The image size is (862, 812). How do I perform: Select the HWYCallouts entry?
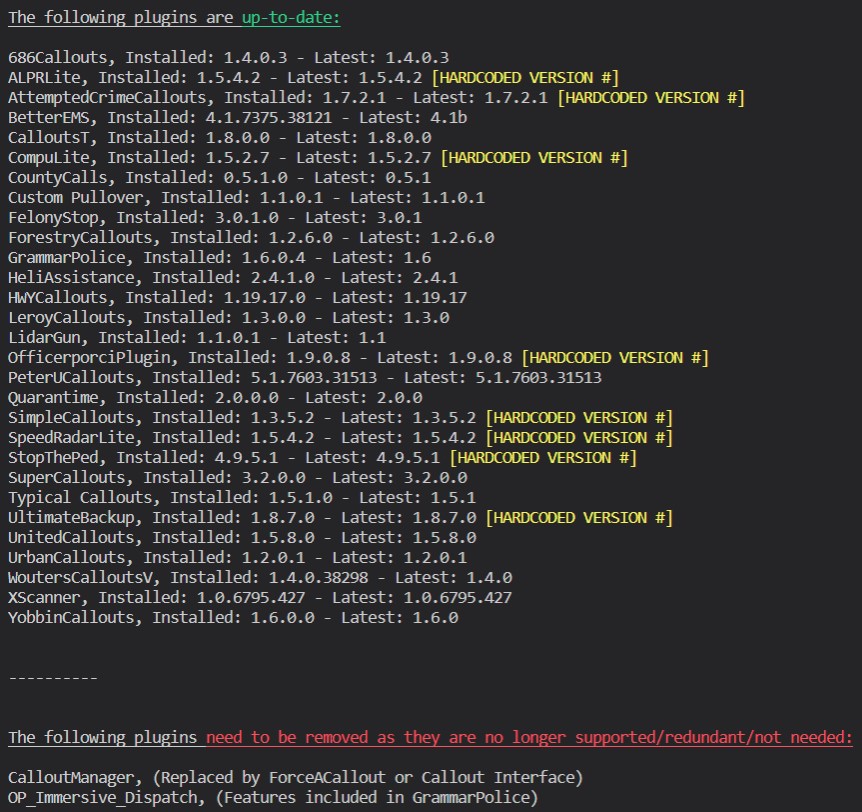[237, 297]
